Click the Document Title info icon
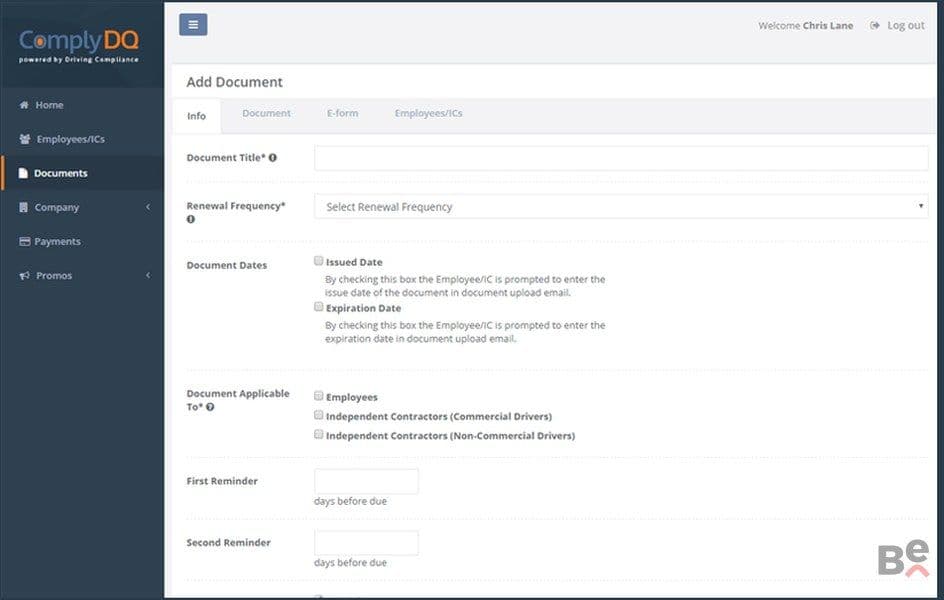 coord(273,158)
